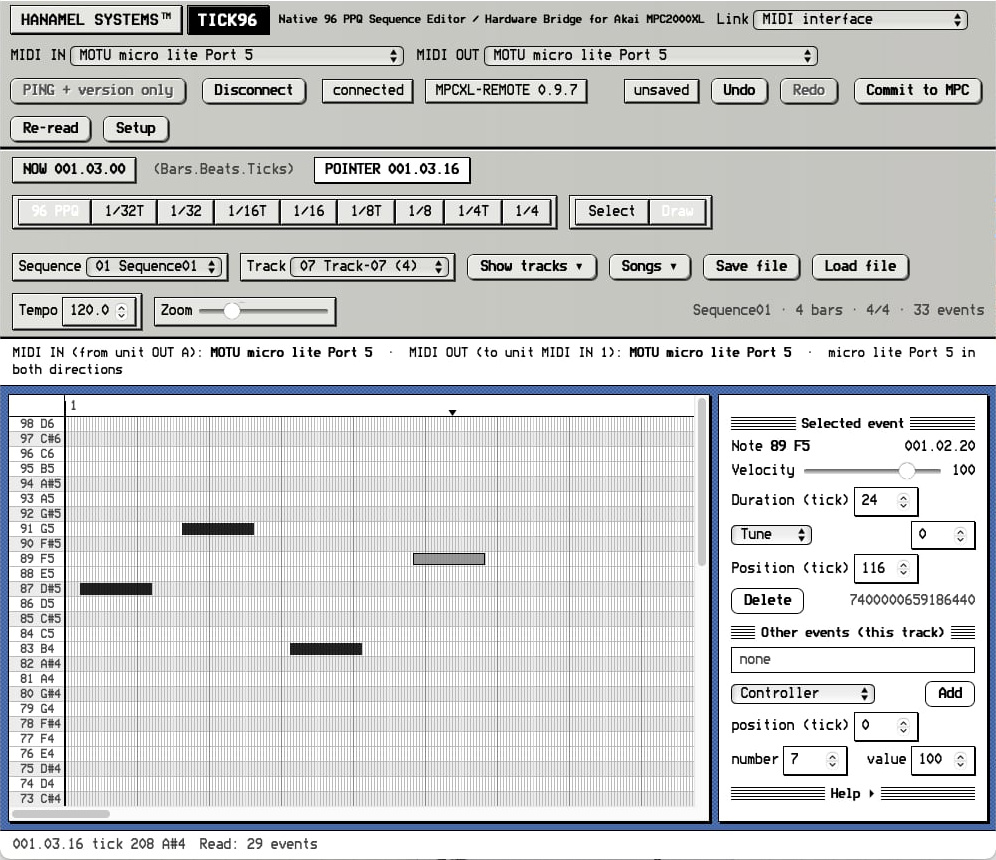
Task: Select the 1/4 grid resolution
Action: tap(527, 212)
